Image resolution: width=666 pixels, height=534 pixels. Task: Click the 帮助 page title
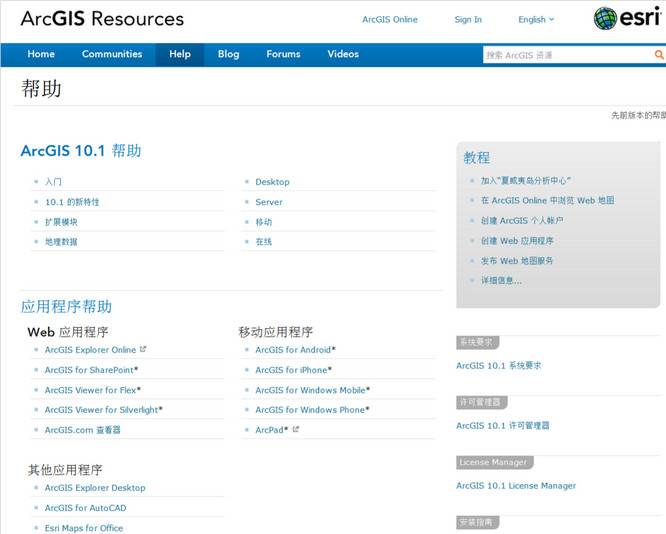41,89
